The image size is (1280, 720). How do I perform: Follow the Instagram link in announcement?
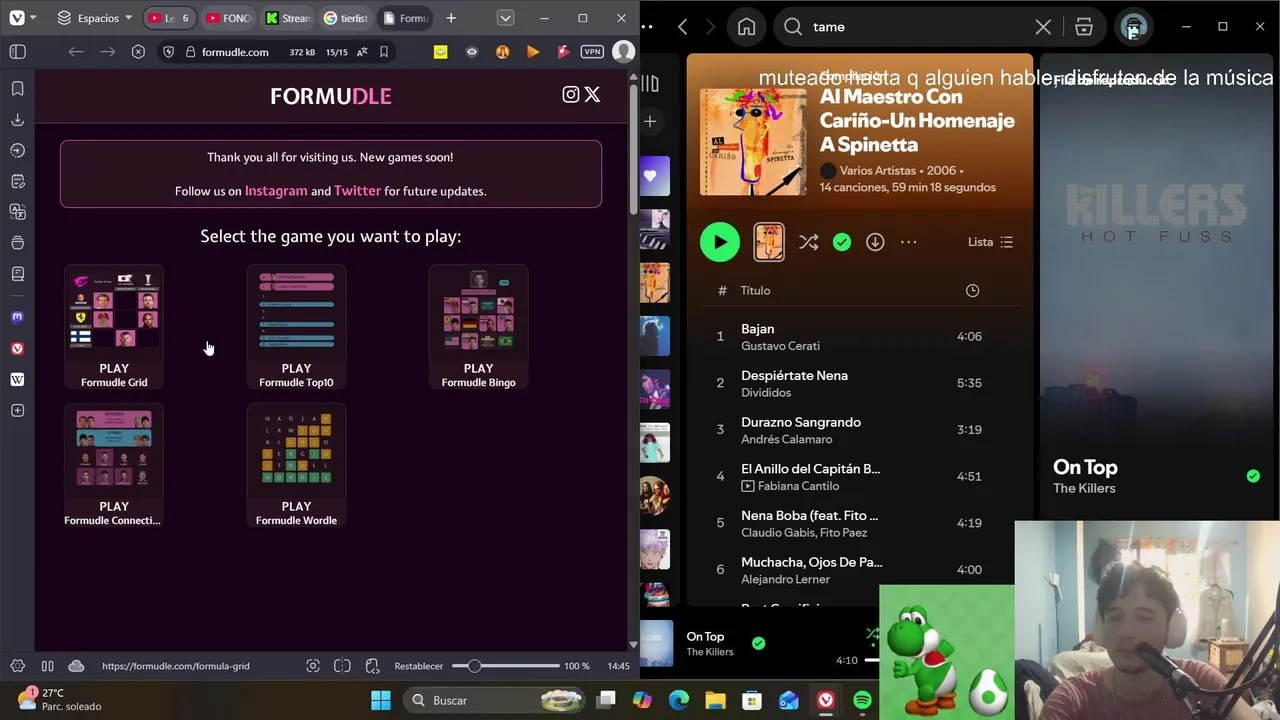click(276, 191)
